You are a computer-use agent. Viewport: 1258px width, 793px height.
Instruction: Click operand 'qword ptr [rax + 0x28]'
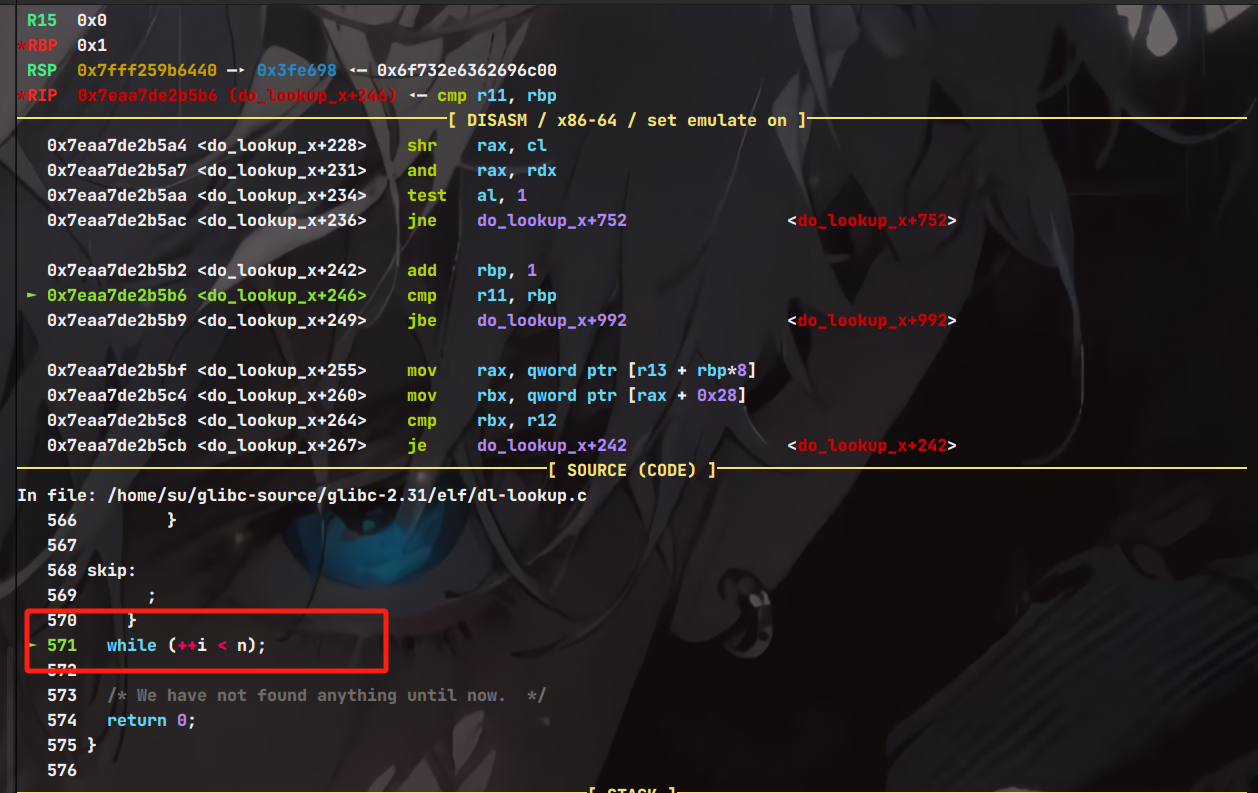click(x=637, y=395)
